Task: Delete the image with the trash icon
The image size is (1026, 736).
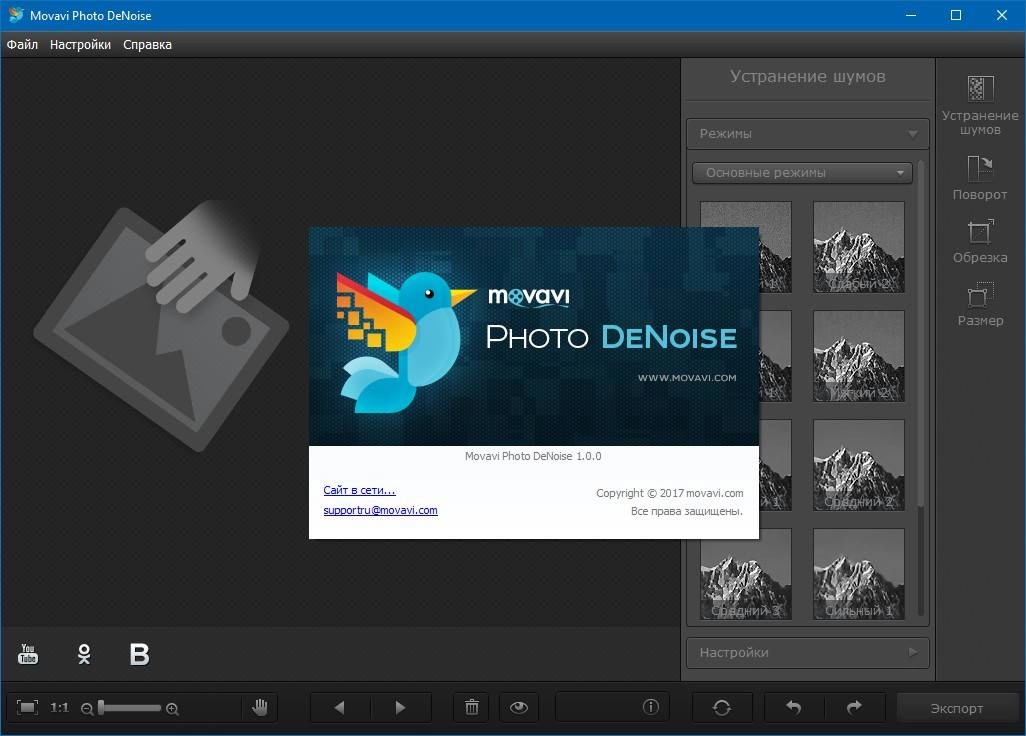Action: (472, 707)
